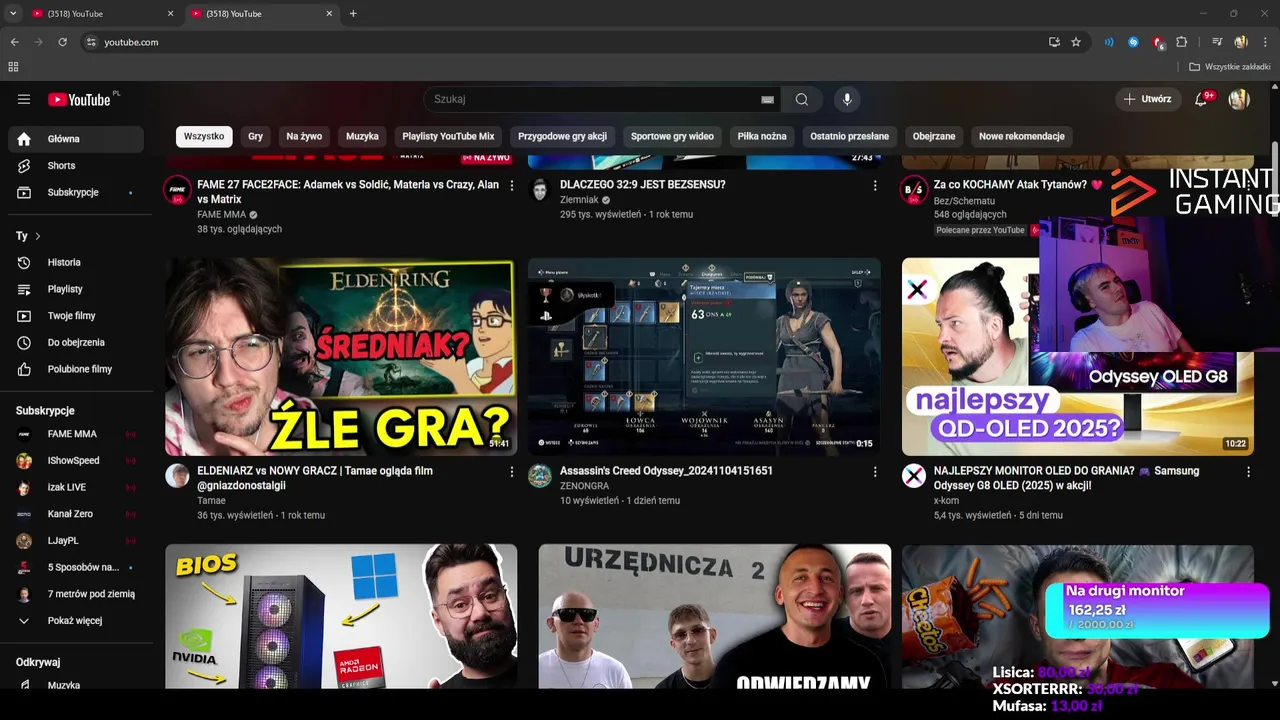Open FAME MMA subscription channel

pos(76,434)
